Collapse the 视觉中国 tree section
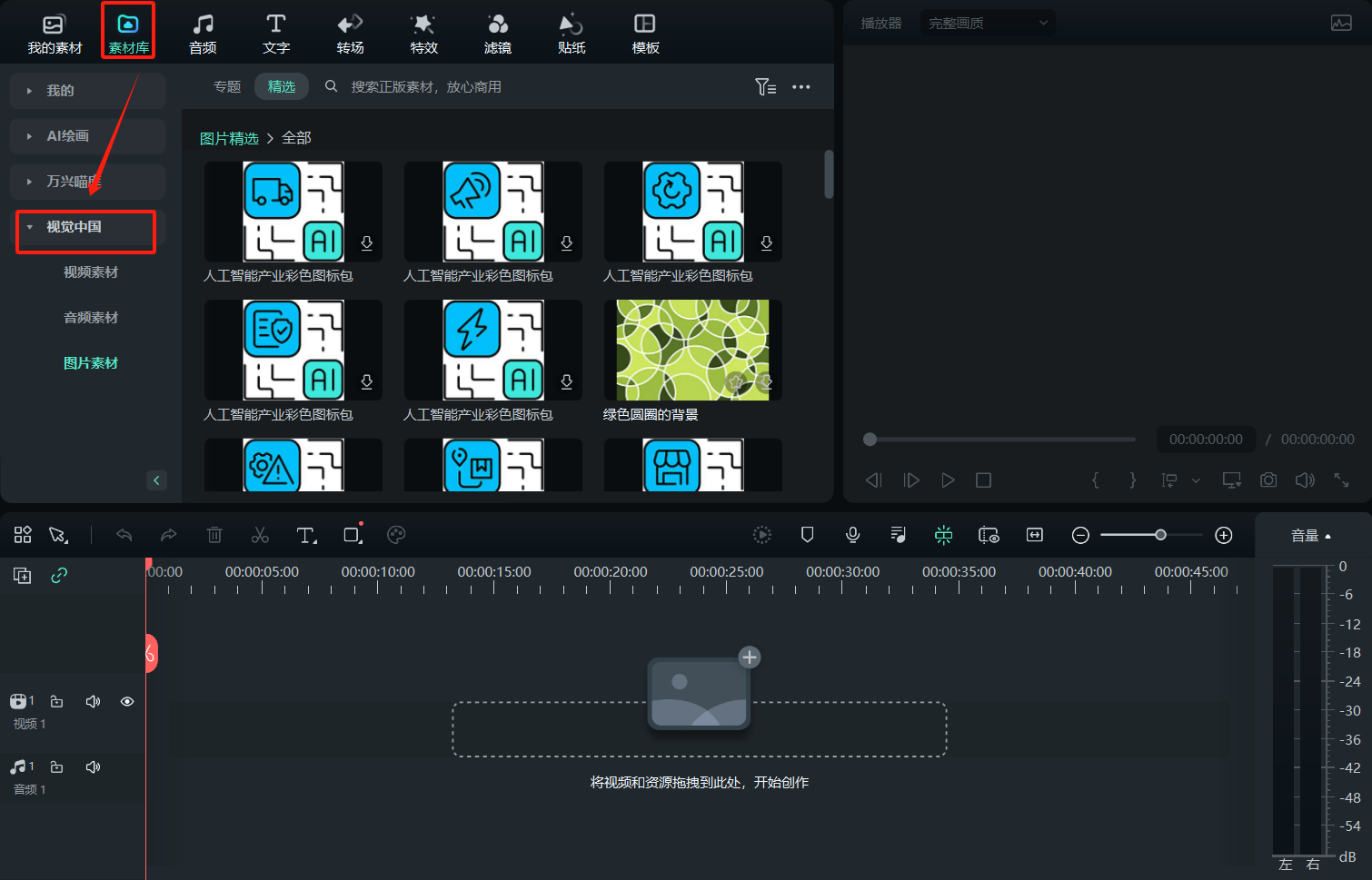 click(x=30, y=227)
